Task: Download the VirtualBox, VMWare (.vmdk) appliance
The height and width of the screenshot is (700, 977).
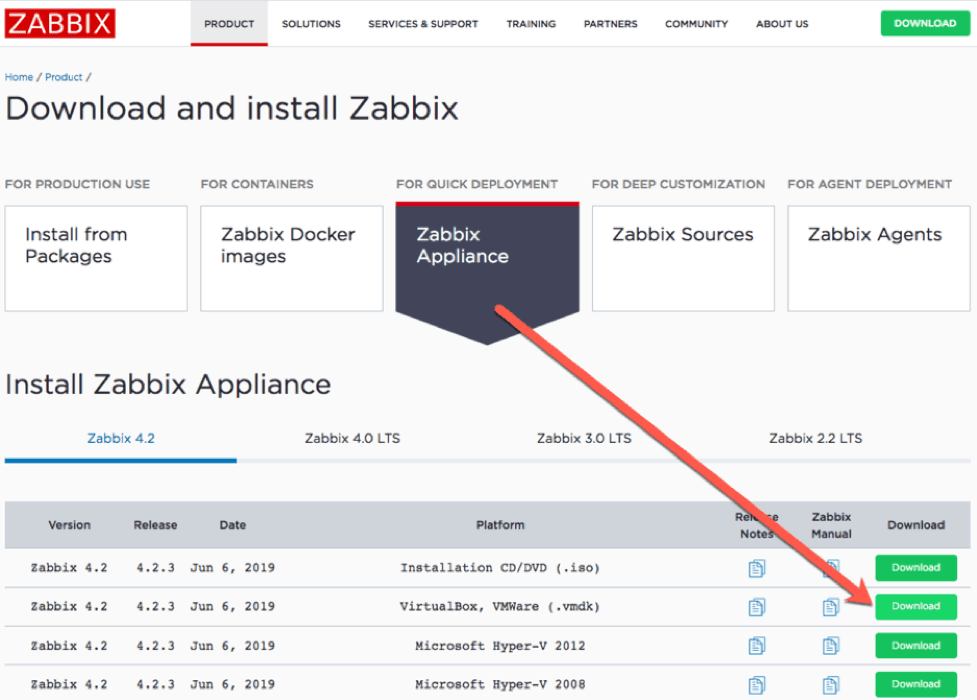Action: pyautogui.click(x=916, y=607)
